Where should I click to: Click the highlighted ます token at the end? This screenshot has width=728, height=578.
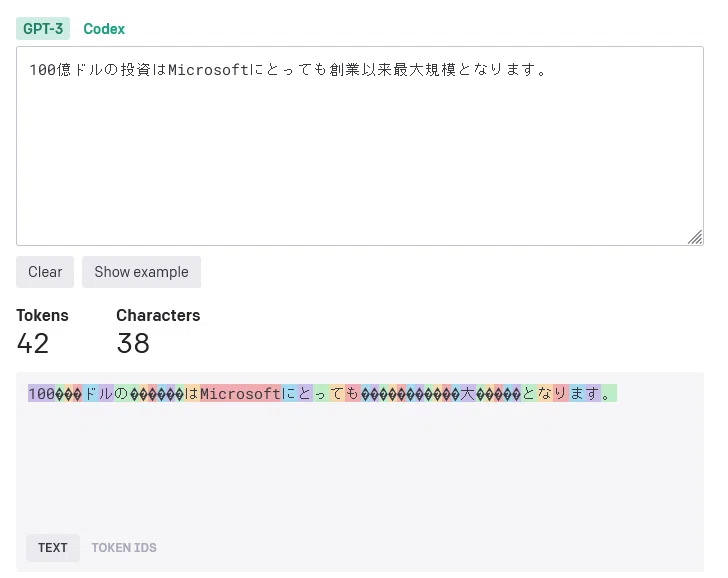[x=585, y=394]
